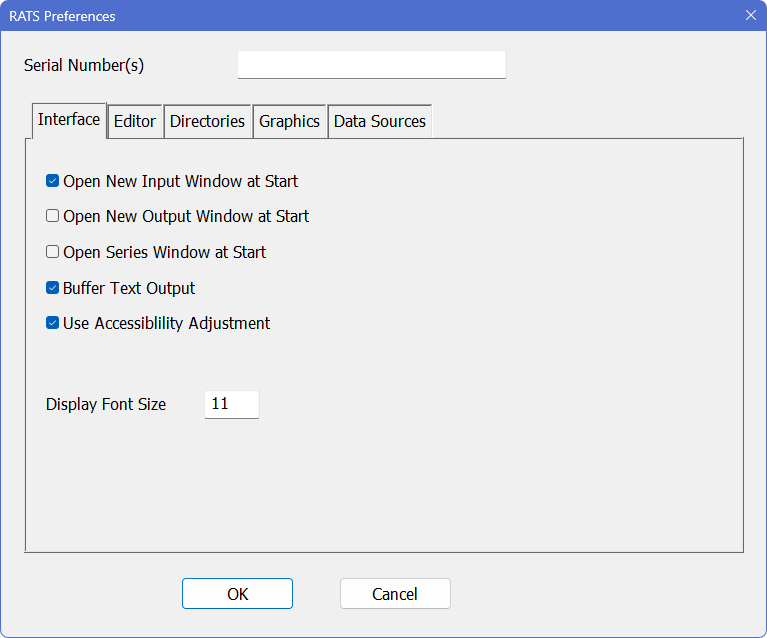Tick the Open Series Window at Start checkbox
The width and height of the screenshot is (767, 638).
tap(53, 252)
